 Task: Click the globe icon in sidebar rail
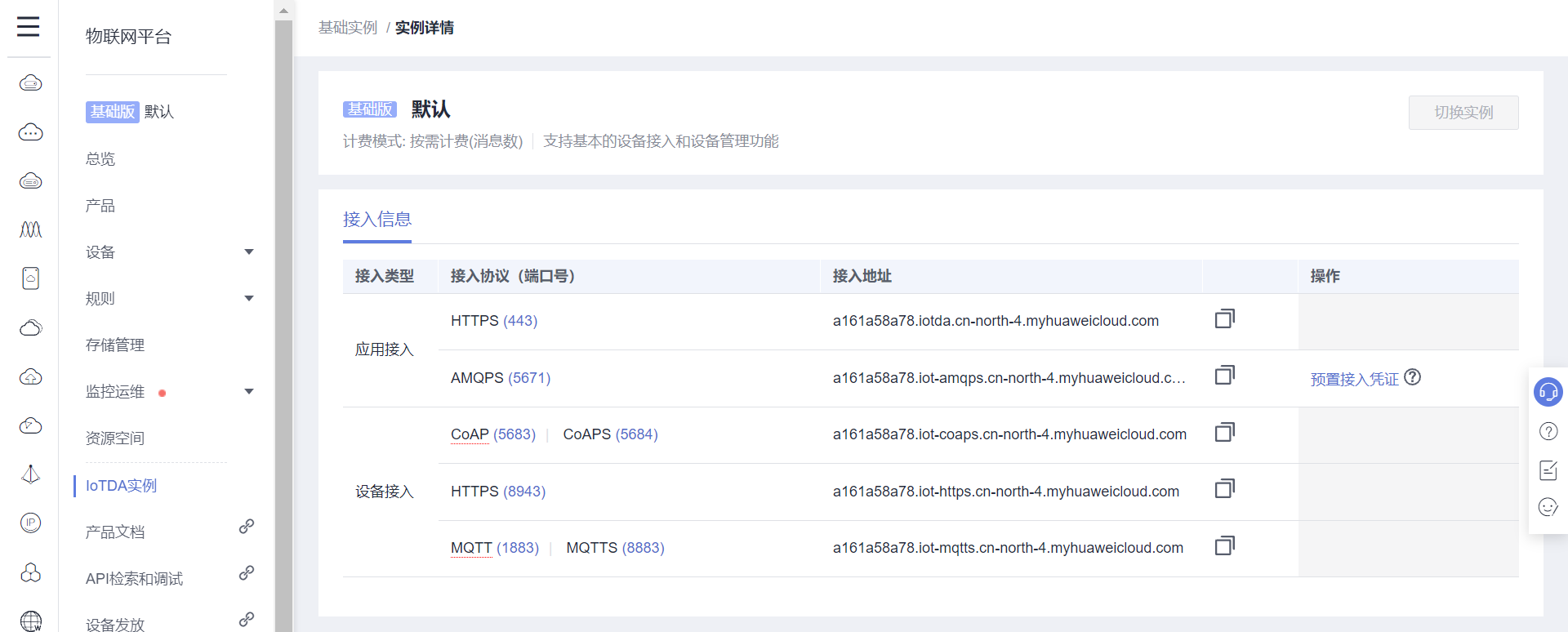click(x=30, y=621)
